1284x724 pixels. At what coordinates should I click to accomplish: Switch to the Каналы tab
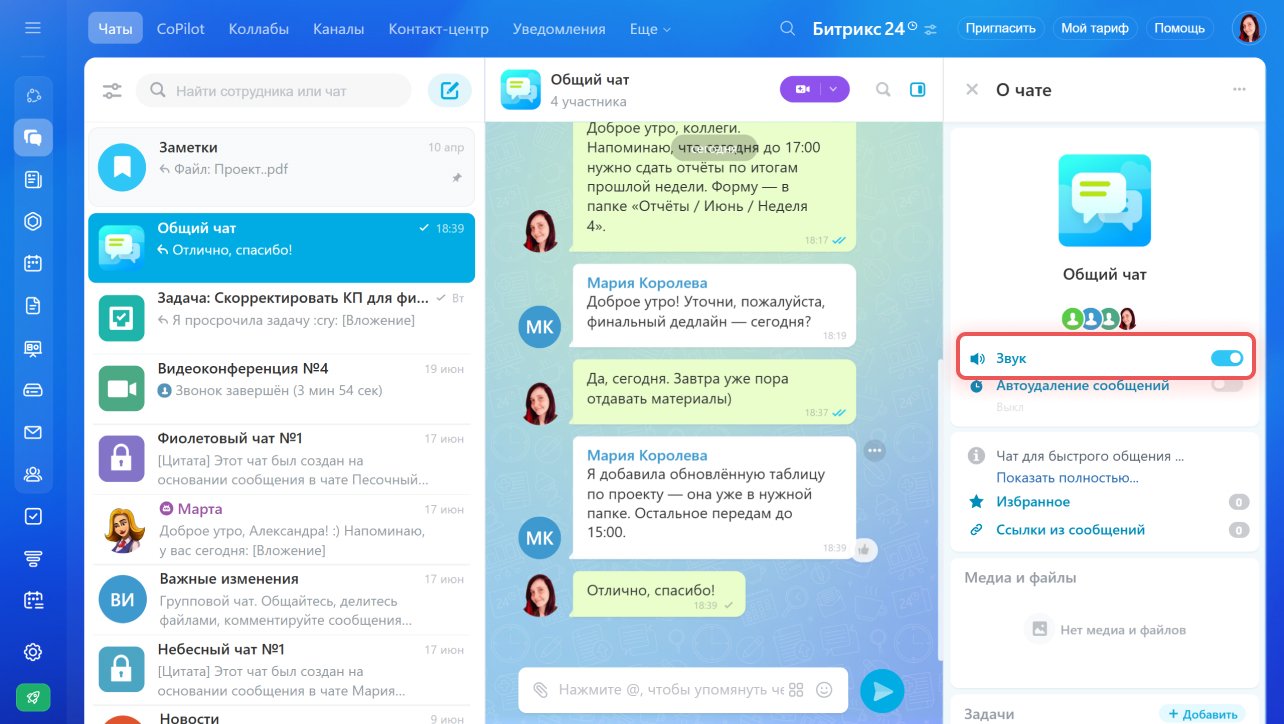point(338,29)
